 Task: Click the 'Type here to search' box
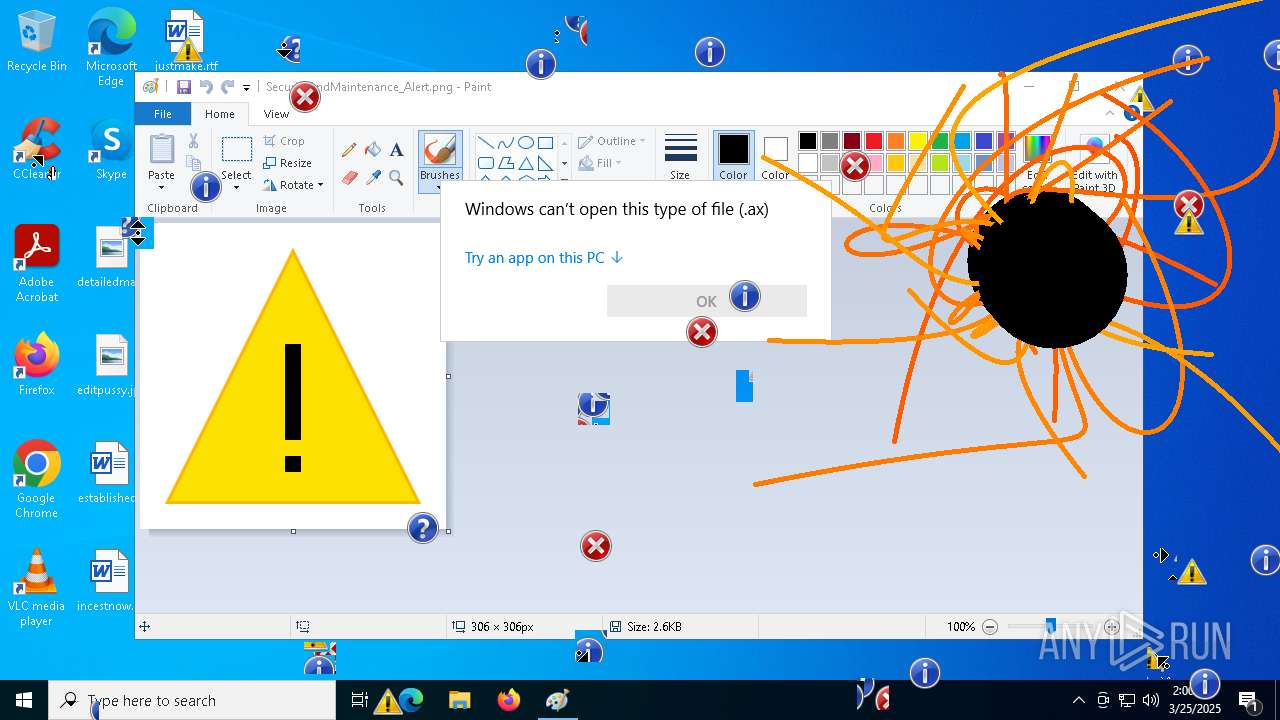tap(192, 700)
